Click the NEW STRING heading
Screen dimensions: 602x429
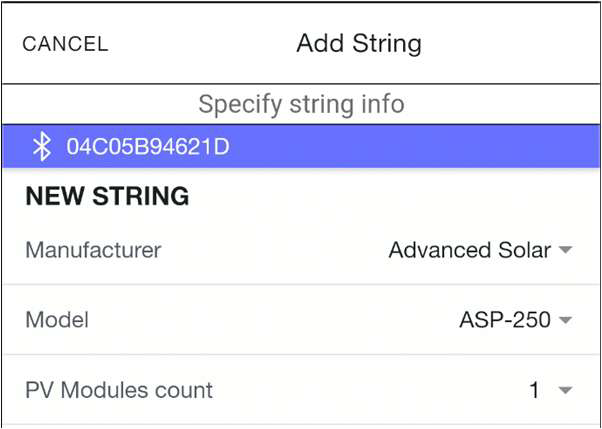107,196
